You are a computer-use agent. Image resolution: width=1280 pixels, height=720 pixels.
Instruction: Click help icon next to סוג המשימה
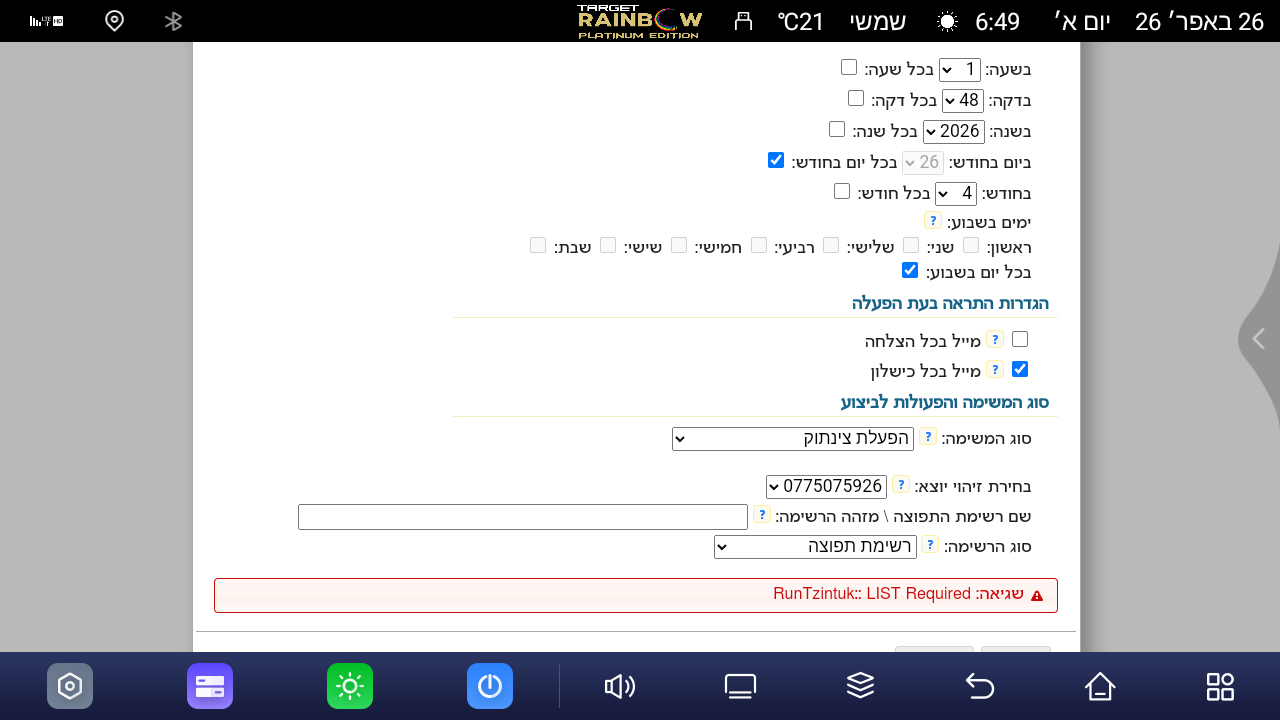point(928,437)
